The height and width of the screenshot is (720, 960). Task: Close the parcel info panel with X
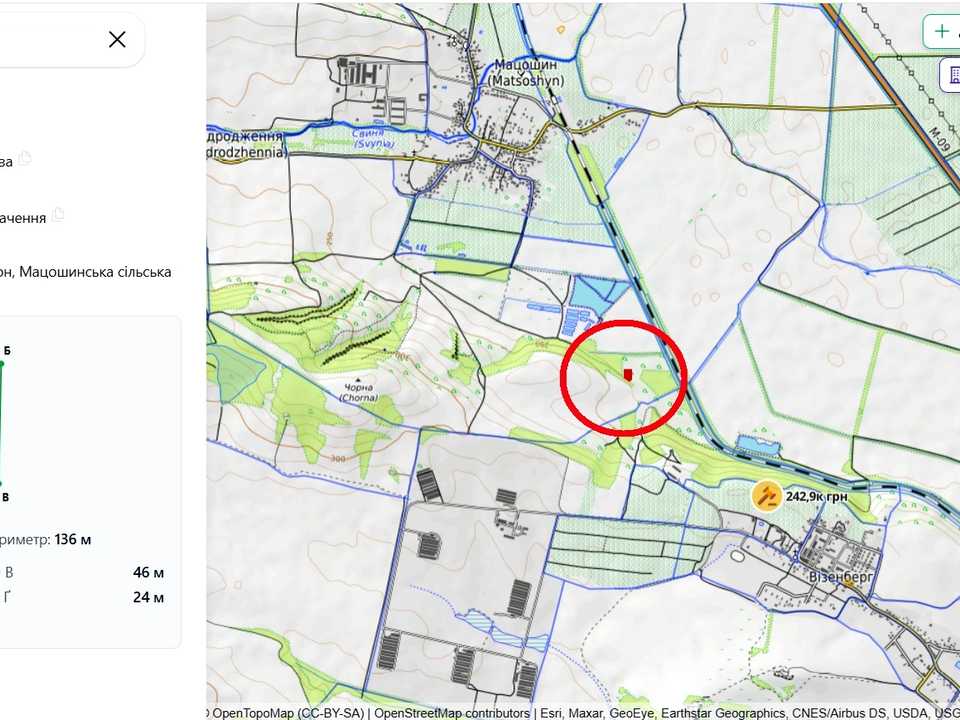117,40
